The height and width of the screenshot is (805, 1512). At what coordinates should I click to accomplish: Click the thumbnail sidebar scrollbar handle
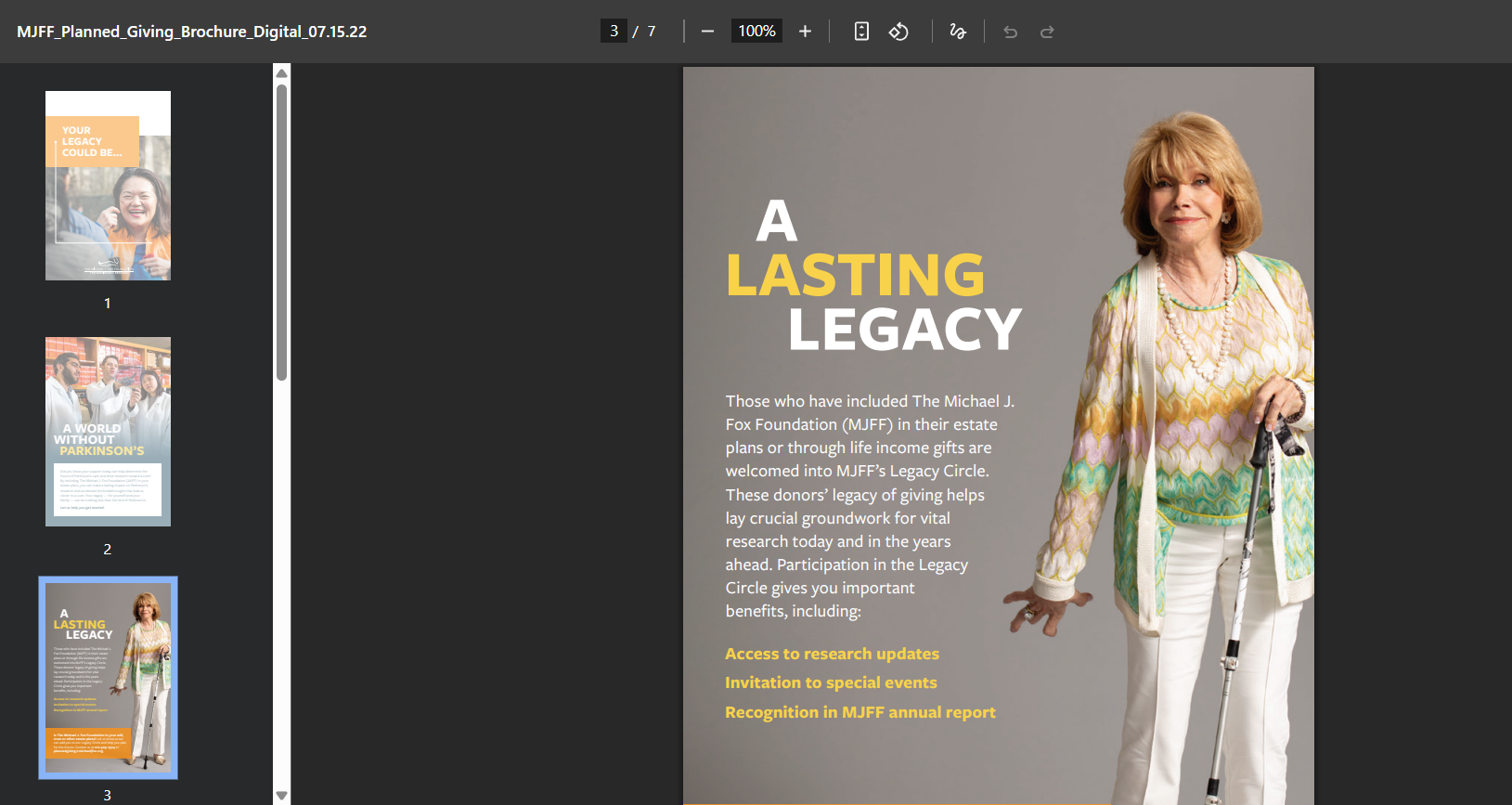[282, 232]
